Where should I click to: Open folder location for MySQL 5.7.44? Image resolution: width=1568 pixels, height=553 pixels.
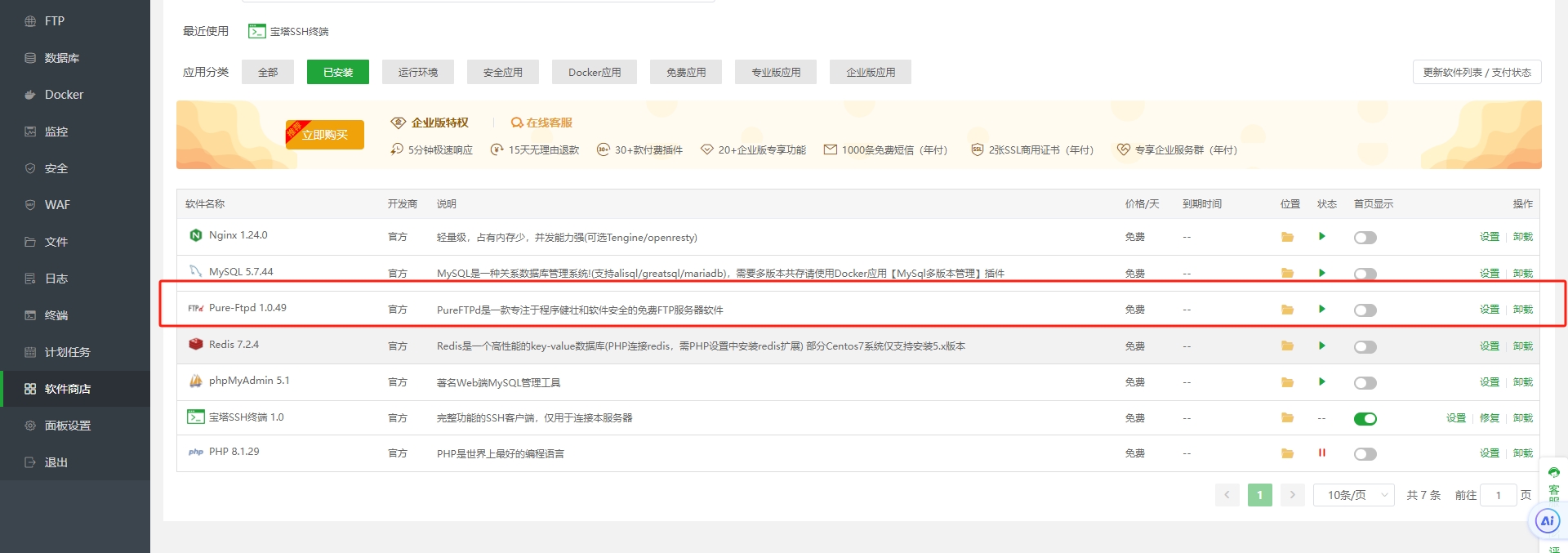pos(1287,273)
